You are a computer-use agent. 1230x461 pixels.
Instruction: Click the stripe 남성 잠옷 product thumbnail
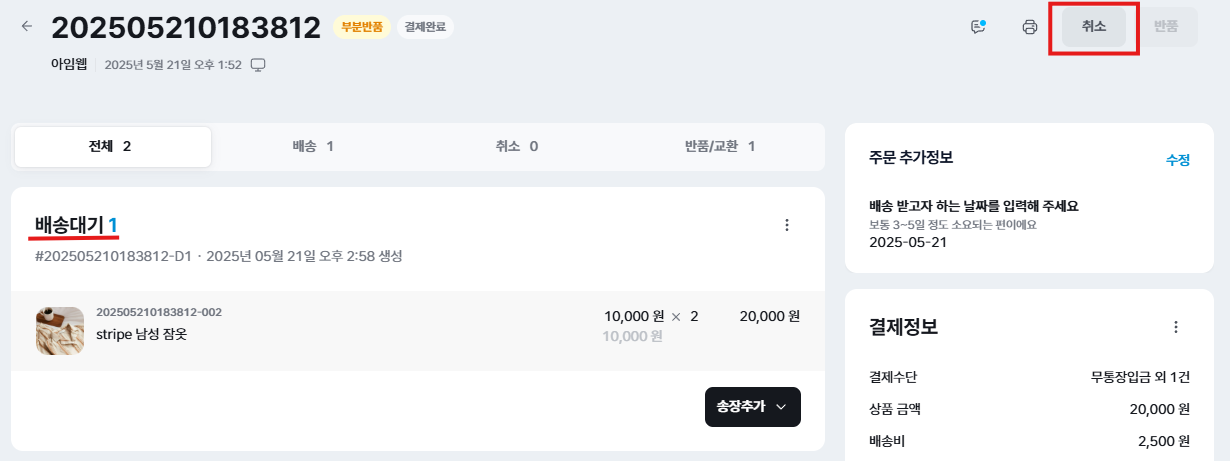[60, 331]
